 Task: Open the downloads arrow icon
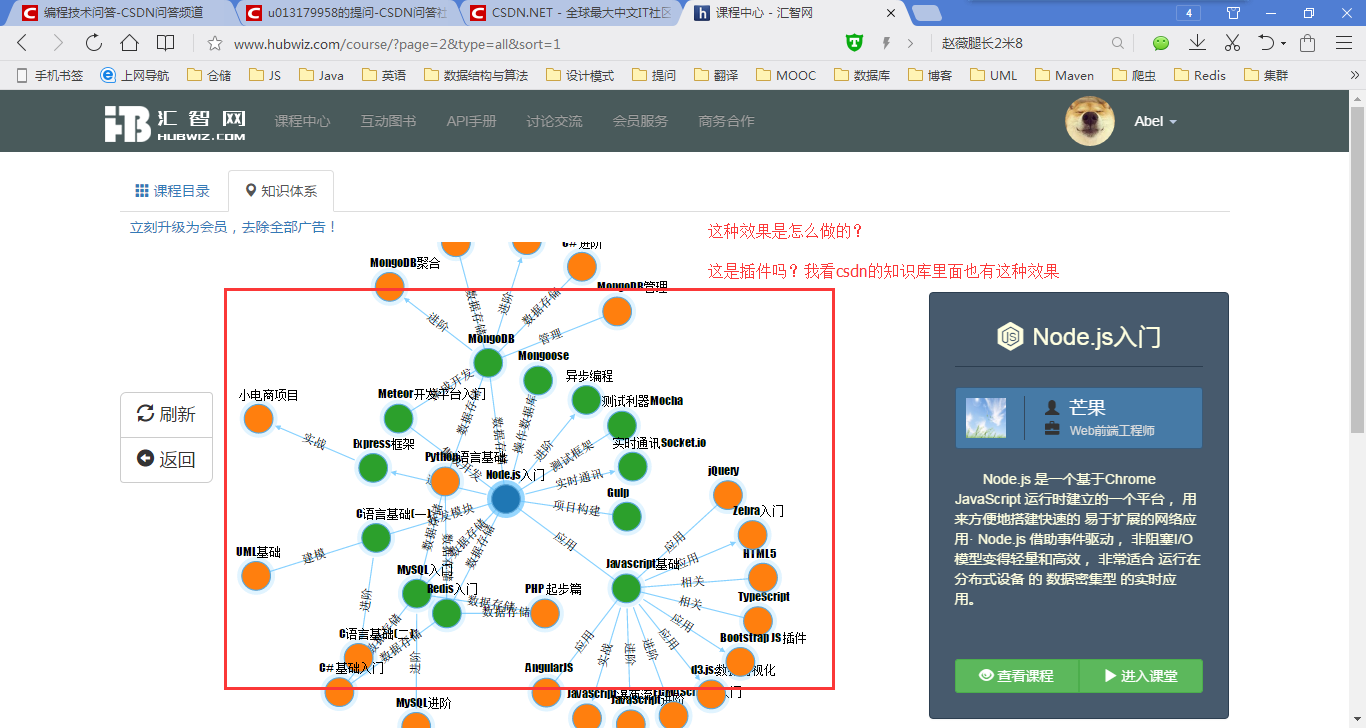[1197, 43]
